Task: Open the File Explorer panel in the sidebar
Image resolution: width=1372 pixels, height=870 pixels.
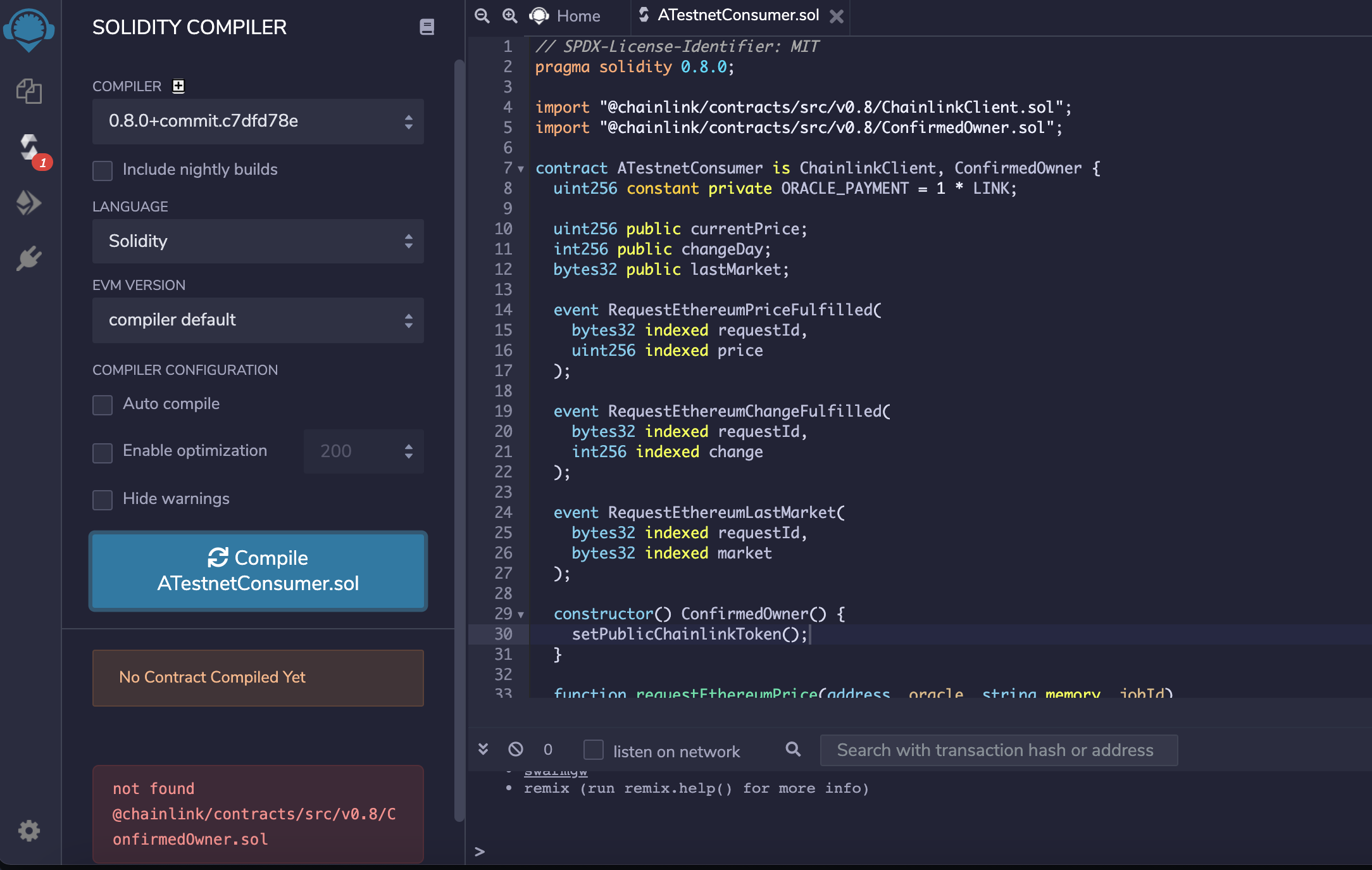Action: click(29, 91)
